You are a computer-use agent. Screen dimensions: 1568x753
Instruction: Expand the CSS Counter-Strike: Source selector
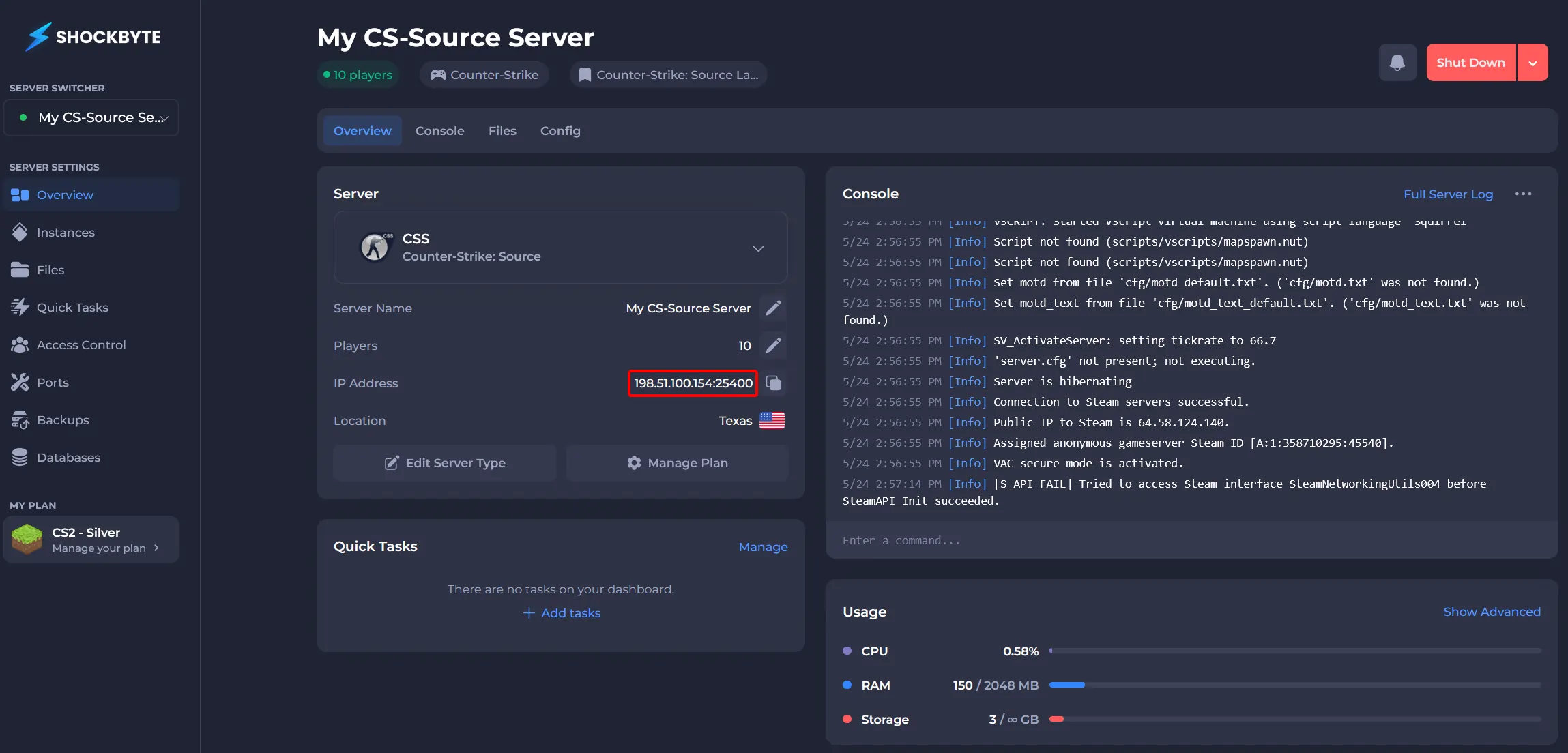click(x=560, y=248)
